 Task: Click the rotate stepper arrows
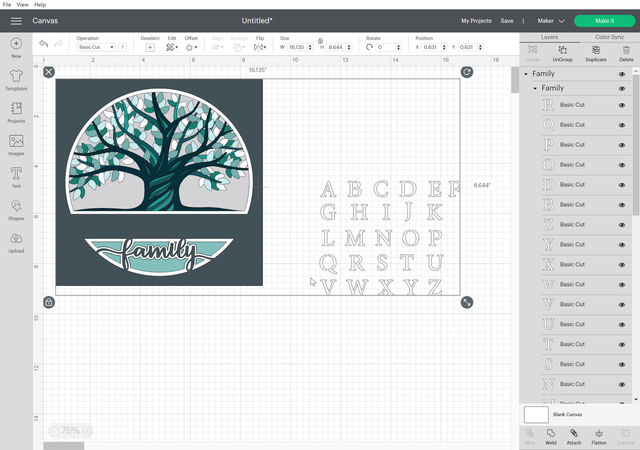click(398, 47)
